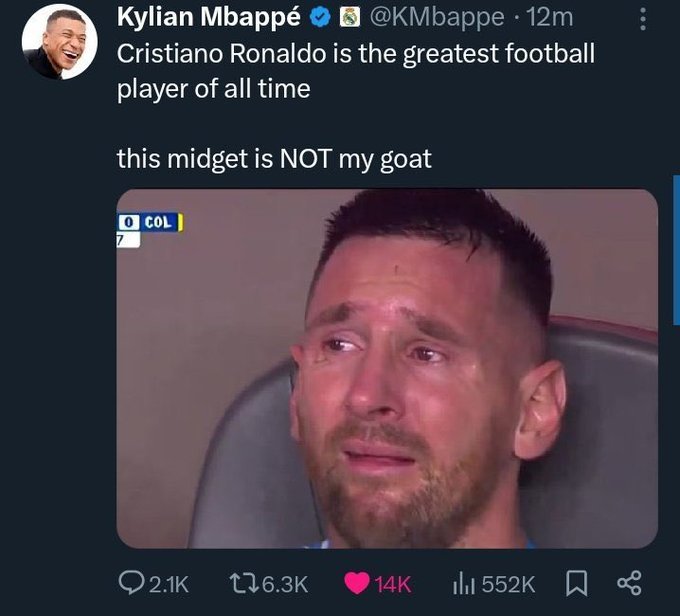Open the three-dot more options menu
The image size is (680, 616).
pyautogui.click(x=642, y=19)
